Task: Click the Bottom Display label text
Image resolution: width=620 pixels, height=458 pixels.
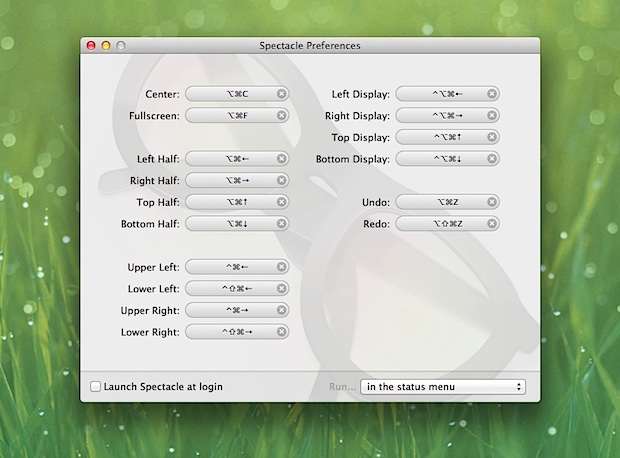Action: point(353,159)
